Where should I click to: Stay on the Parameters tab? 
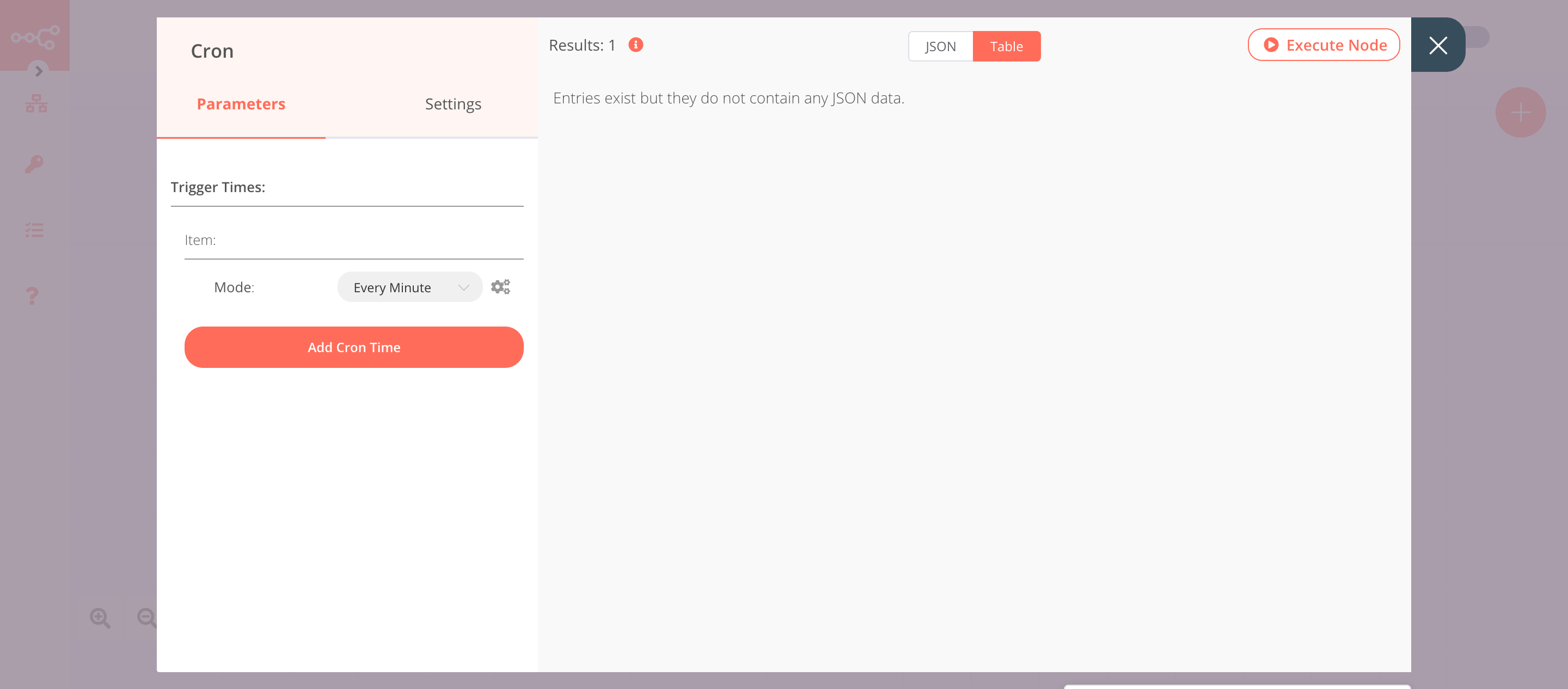tap(241, 103)
